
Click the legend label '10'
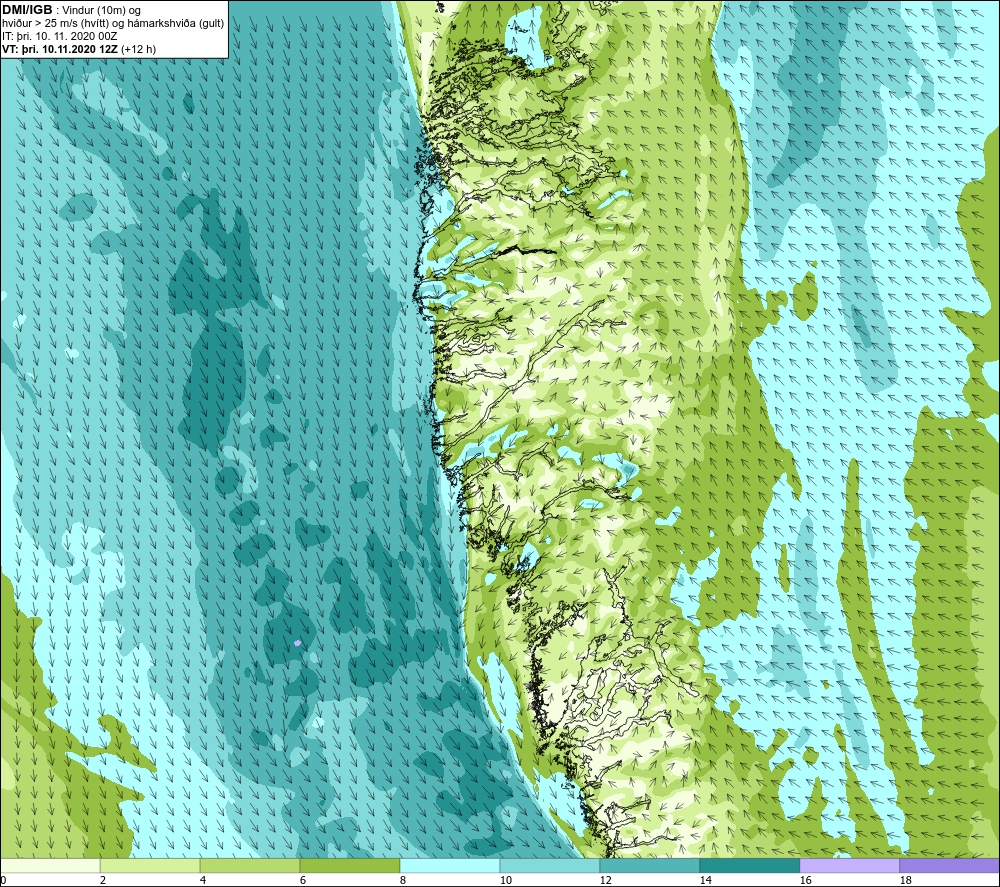[506, 881]
